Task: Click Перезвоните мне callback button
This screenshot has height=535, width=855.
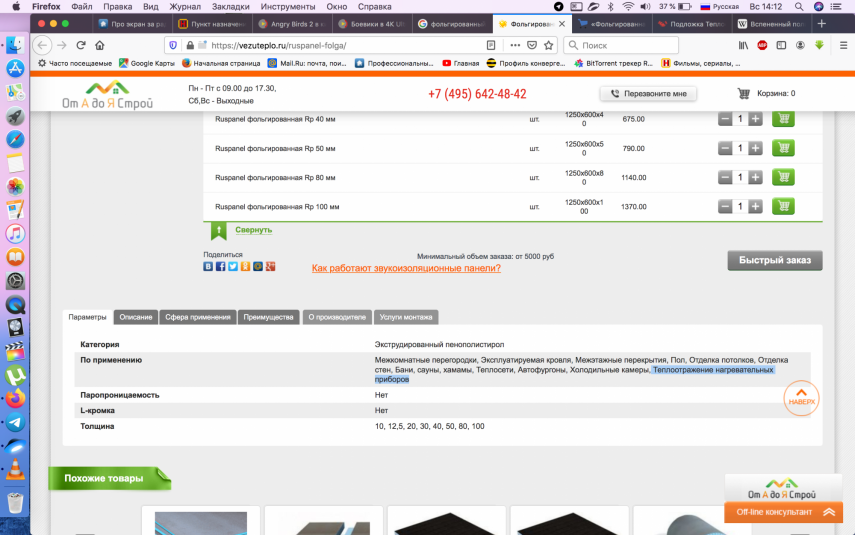Action: coord(648,93)
